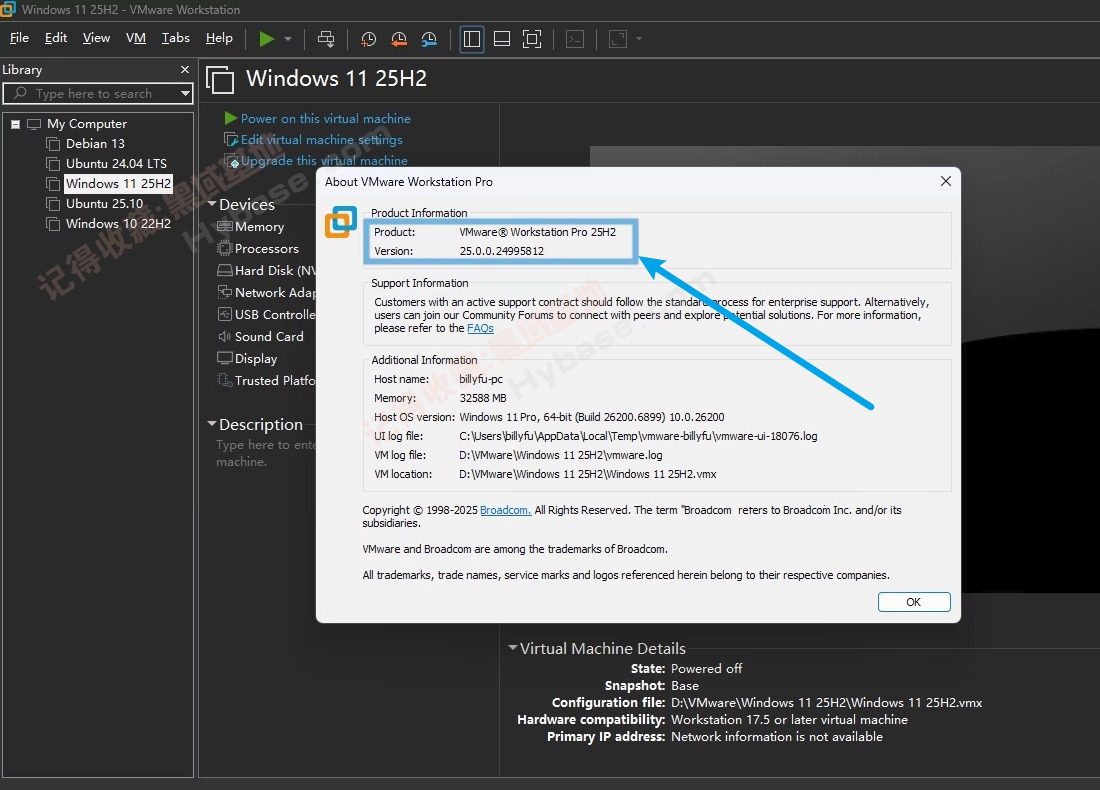Click the green Power On play button
The width and height of the screenshot is (1100, 790).
coord(266,39)
